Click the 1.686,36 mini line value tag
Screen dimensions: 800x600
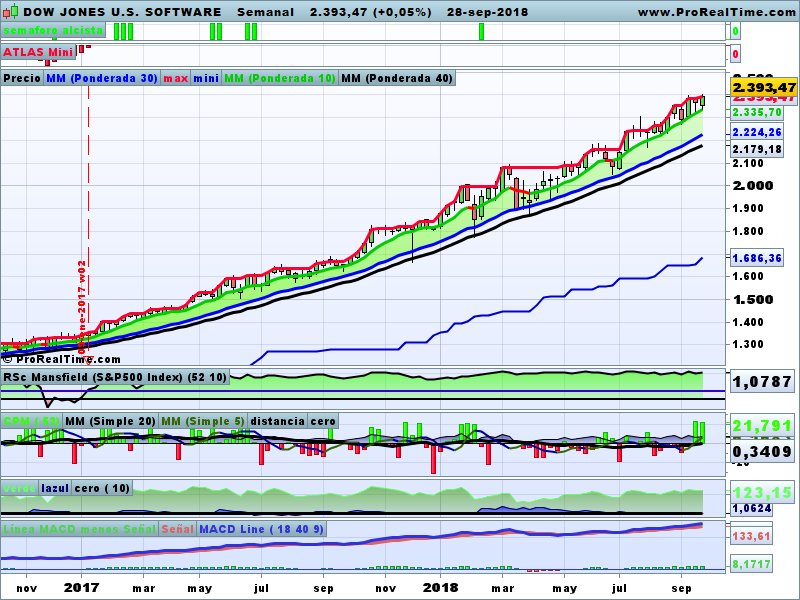(x=757, y=258)
